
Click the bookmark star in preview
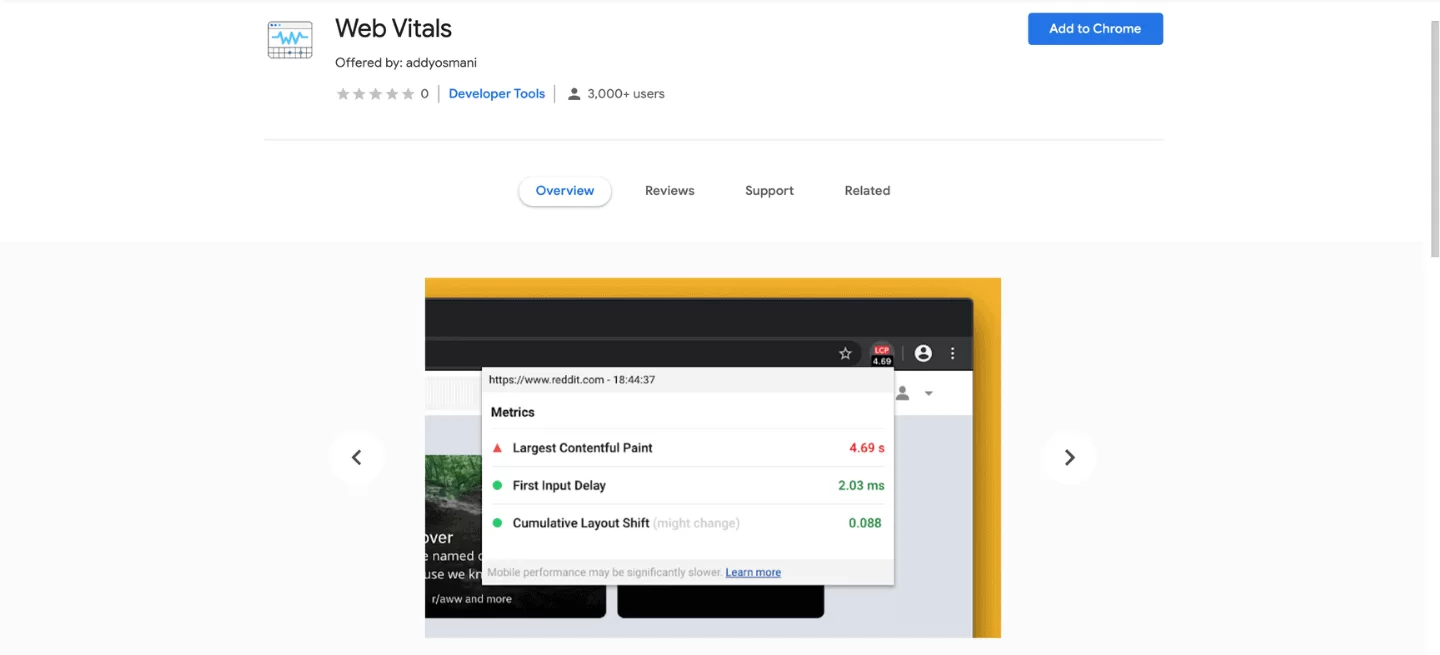[845, 353]
